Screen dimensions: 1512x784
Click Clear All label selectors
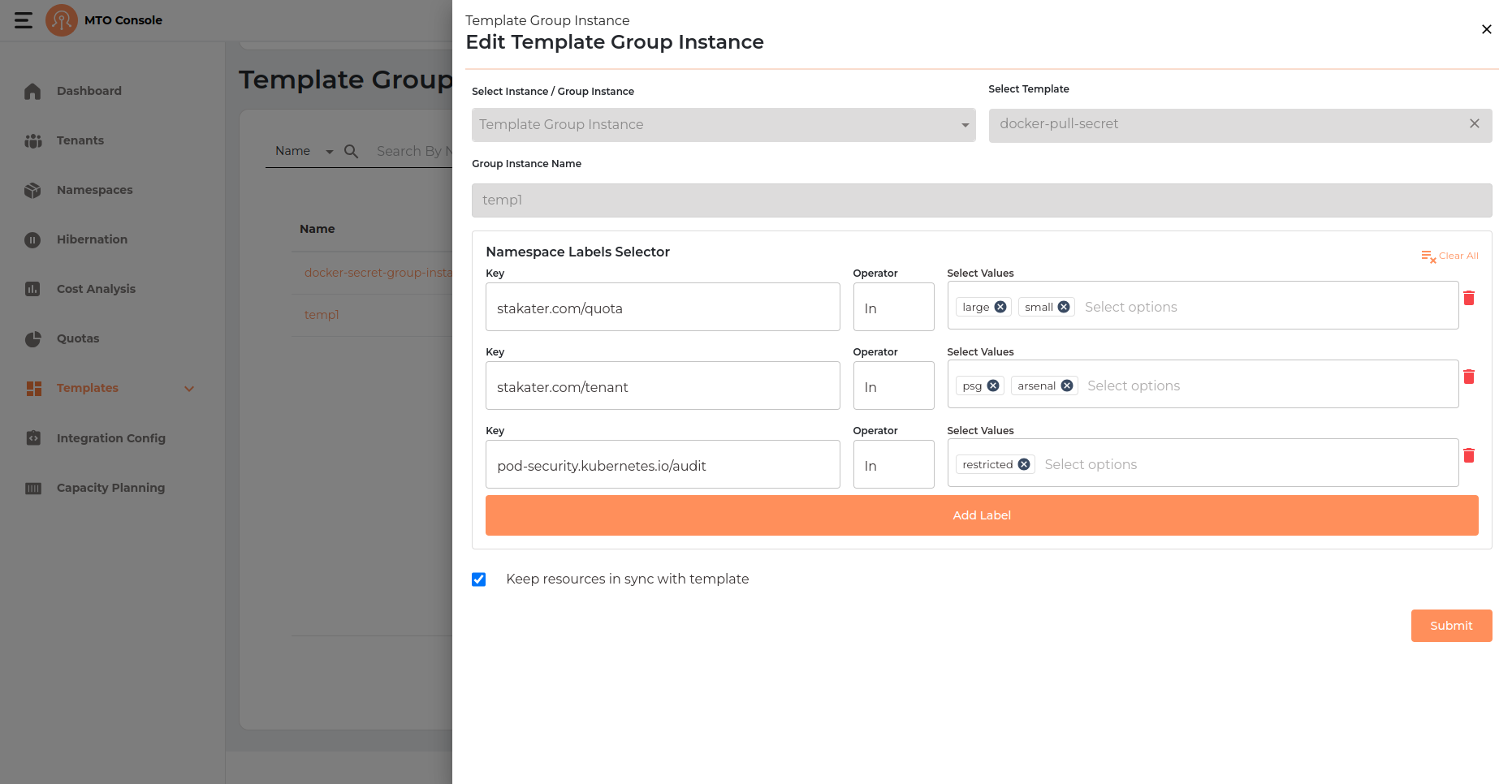1449,256
